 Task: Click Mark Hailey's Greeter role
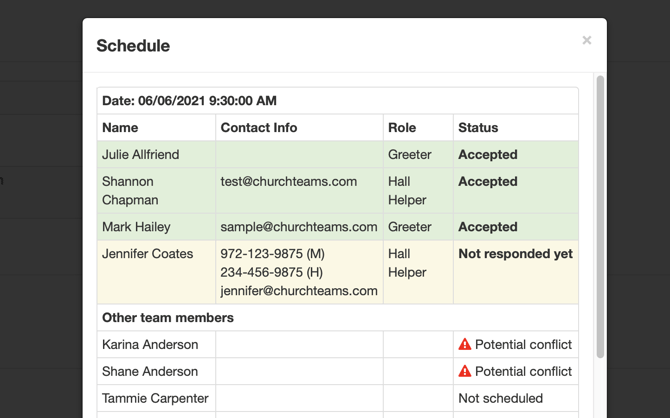tap(410, 227)
